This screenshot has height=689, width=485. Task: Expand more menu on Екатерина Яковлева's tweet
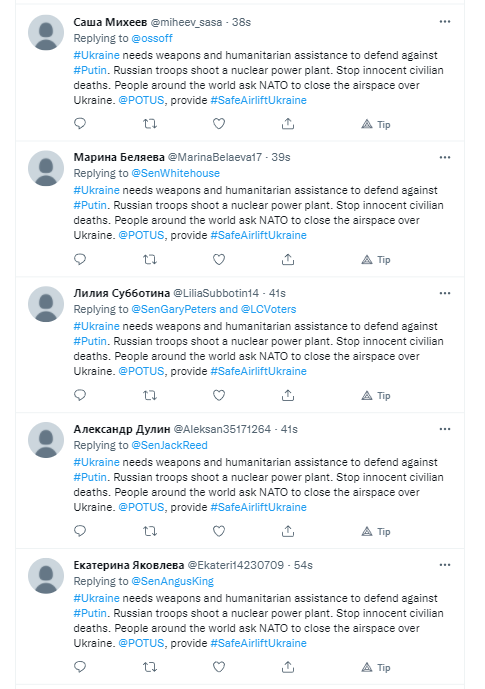point(445,565)
